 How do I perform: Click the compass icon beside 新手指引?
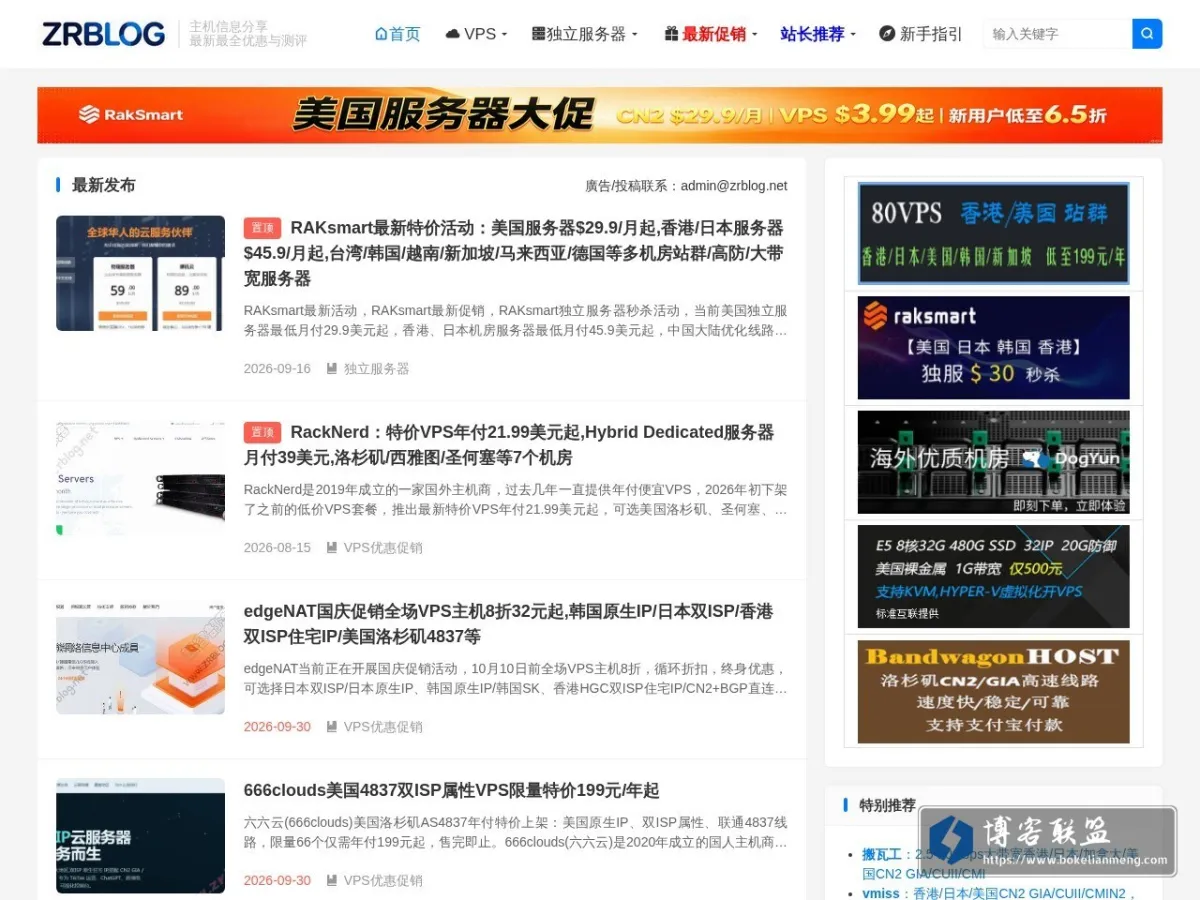pyautogui.click(x=887, y=34)
